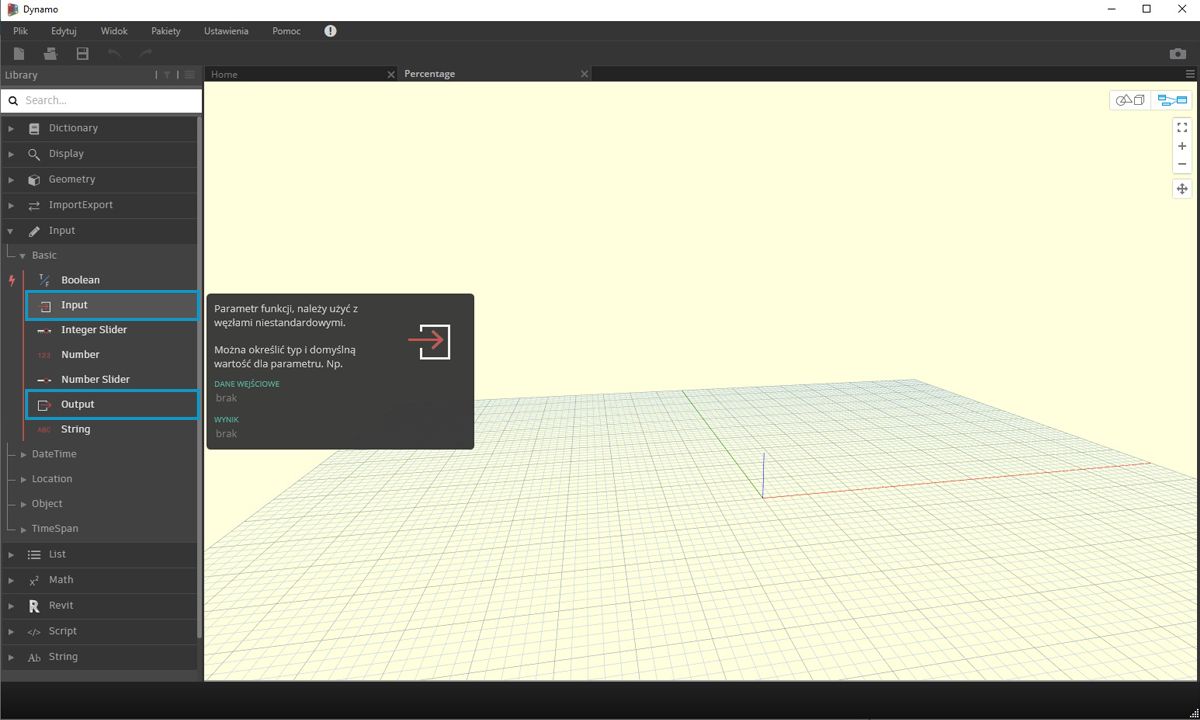
Task: Click the Library panel vertical scrollbar
Action: coord(200,378)
